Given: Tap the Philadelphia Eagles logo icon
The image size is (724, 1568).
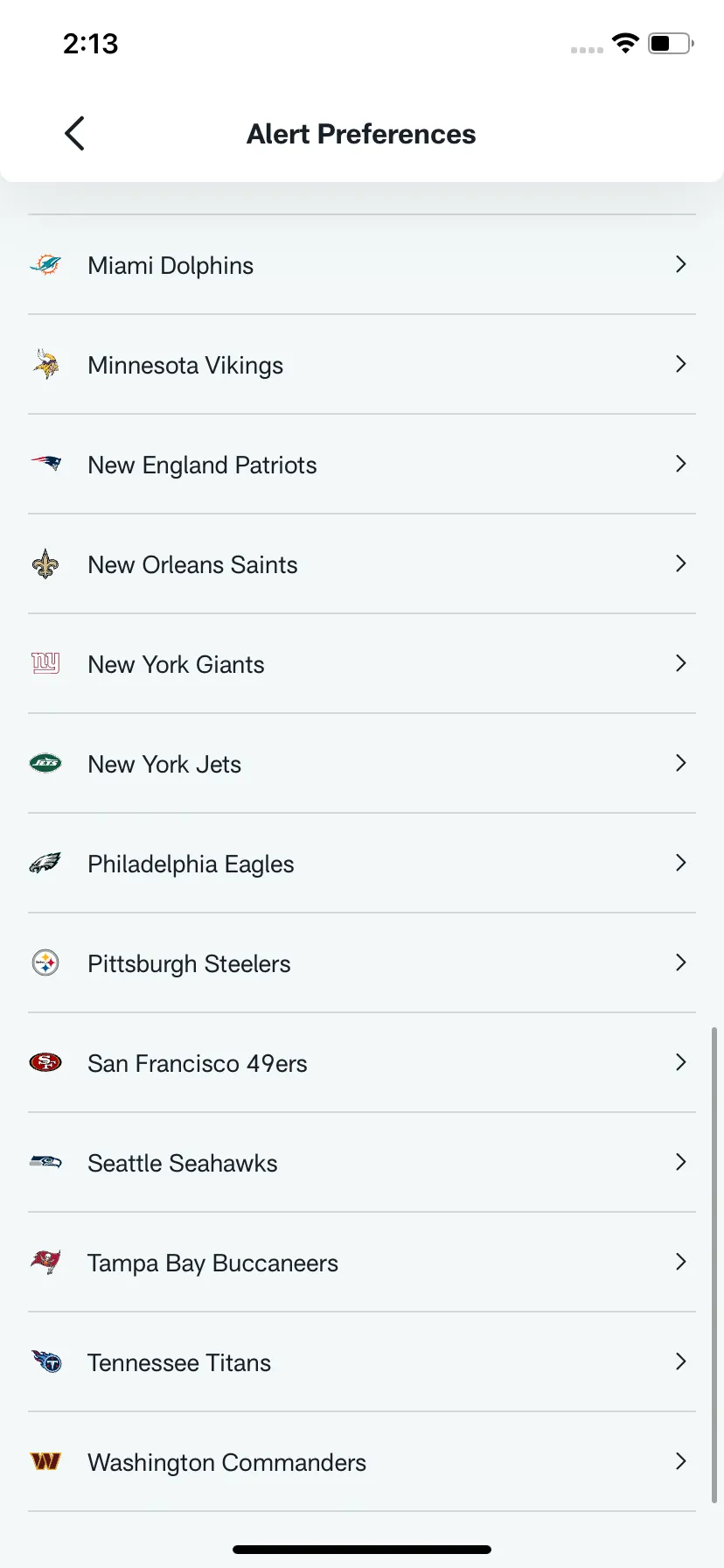Looking at the screenshot, I should 45,863.
